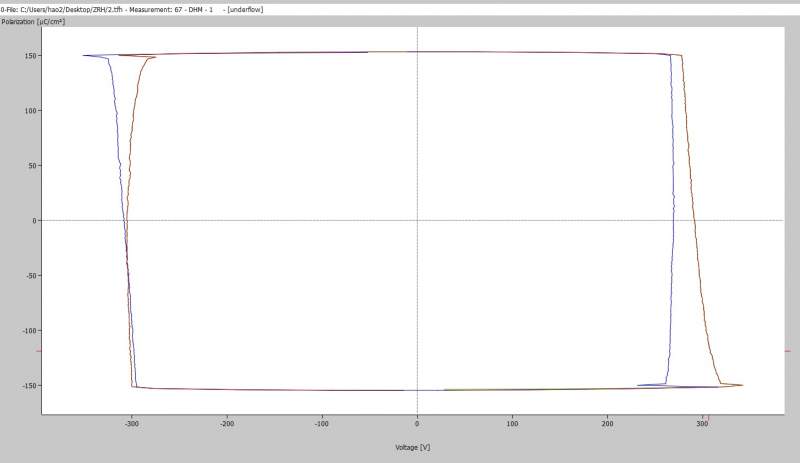Click the Polarization [µC/cm²] axis title
Viewport: 800px width, 463px height.
[33, 22]
